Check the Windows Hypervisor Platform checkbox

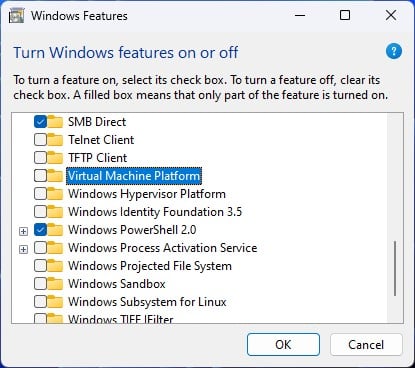[x=40, y=194]
